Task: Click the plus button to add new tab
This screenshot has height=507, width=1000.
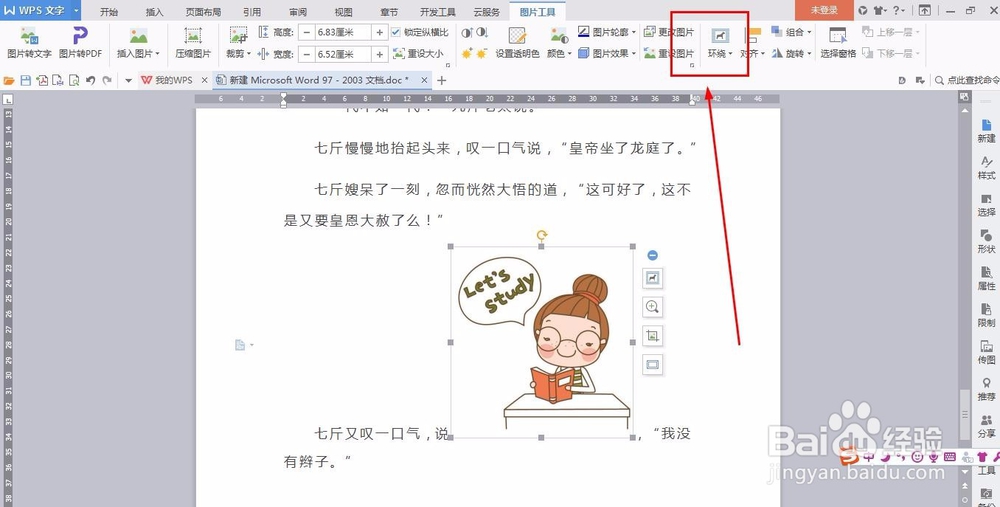Action: pyautogui.click(x=441, y=80)
